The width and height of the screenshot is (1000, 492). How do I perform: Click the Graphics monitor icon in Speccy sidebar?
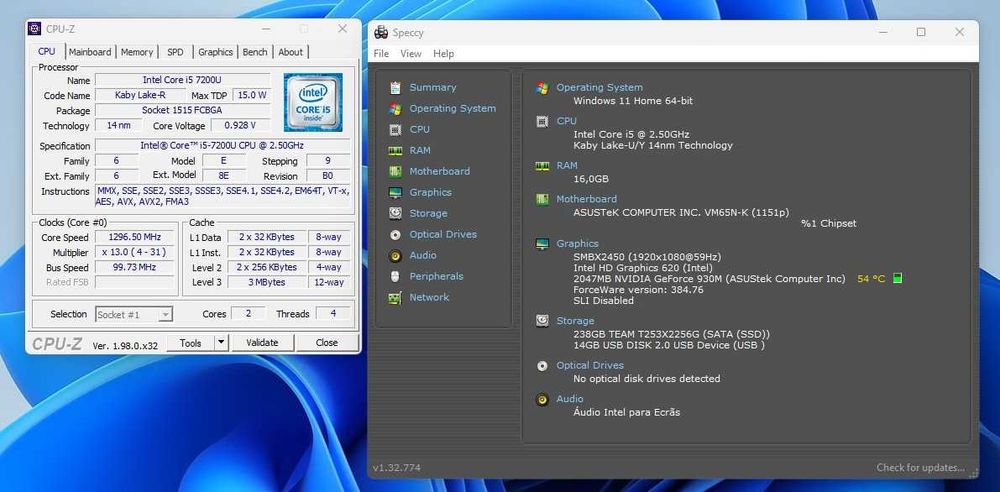[x=395, y=192]
